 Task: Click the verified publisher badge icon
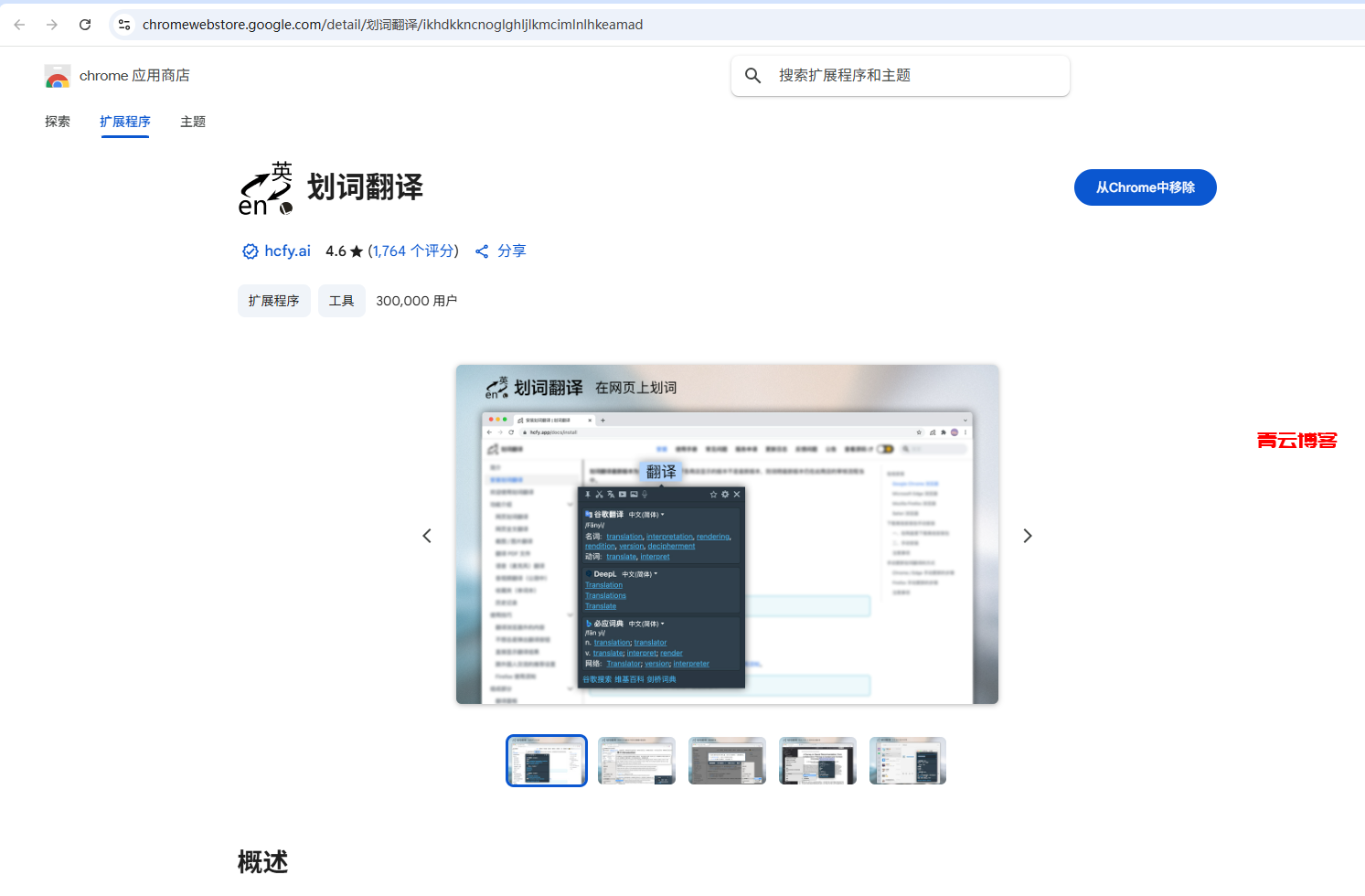tap(250, 251)
